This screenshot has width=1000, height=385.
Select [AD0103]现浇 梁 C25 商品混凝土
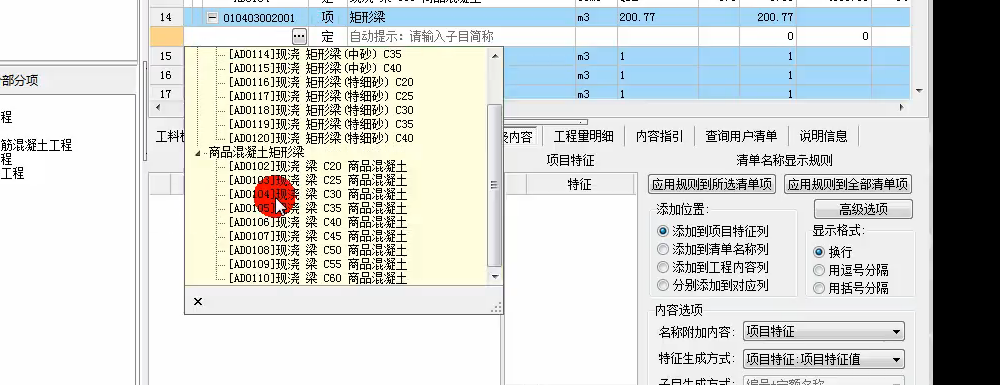318,180
